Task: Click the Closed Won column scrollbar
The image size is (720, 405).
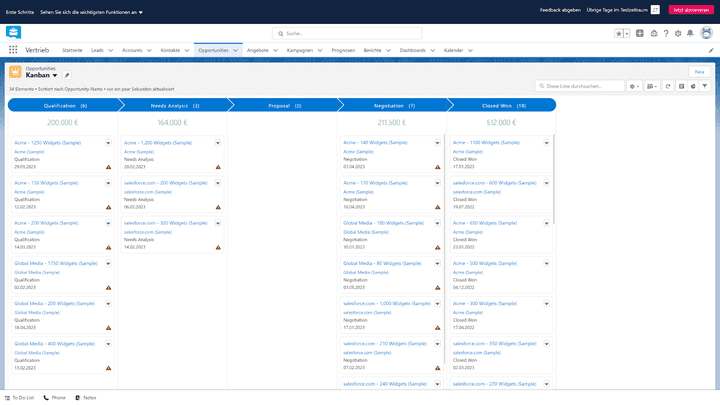Action: pos(554,179)
